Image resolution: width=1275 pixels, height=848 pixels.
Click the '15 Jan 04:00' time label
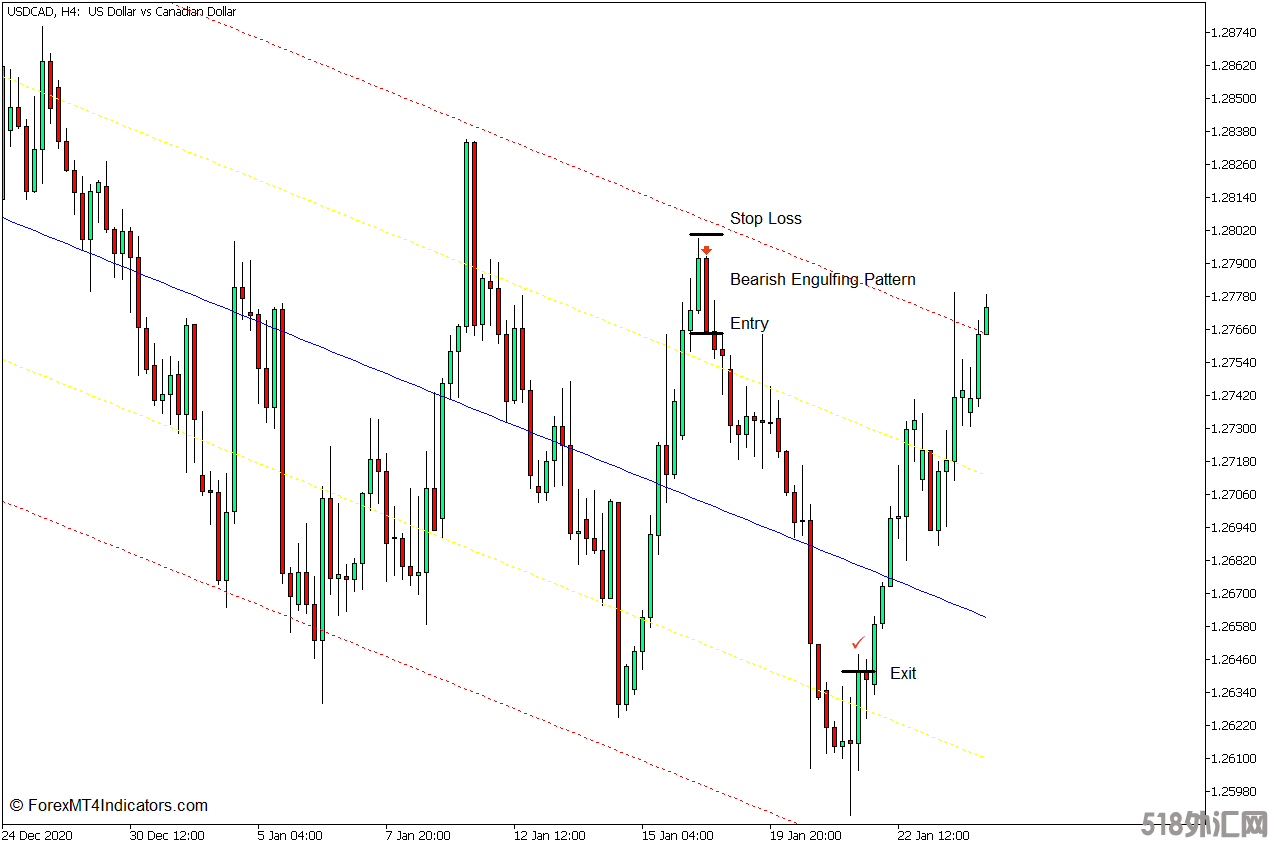pos(676,834)
